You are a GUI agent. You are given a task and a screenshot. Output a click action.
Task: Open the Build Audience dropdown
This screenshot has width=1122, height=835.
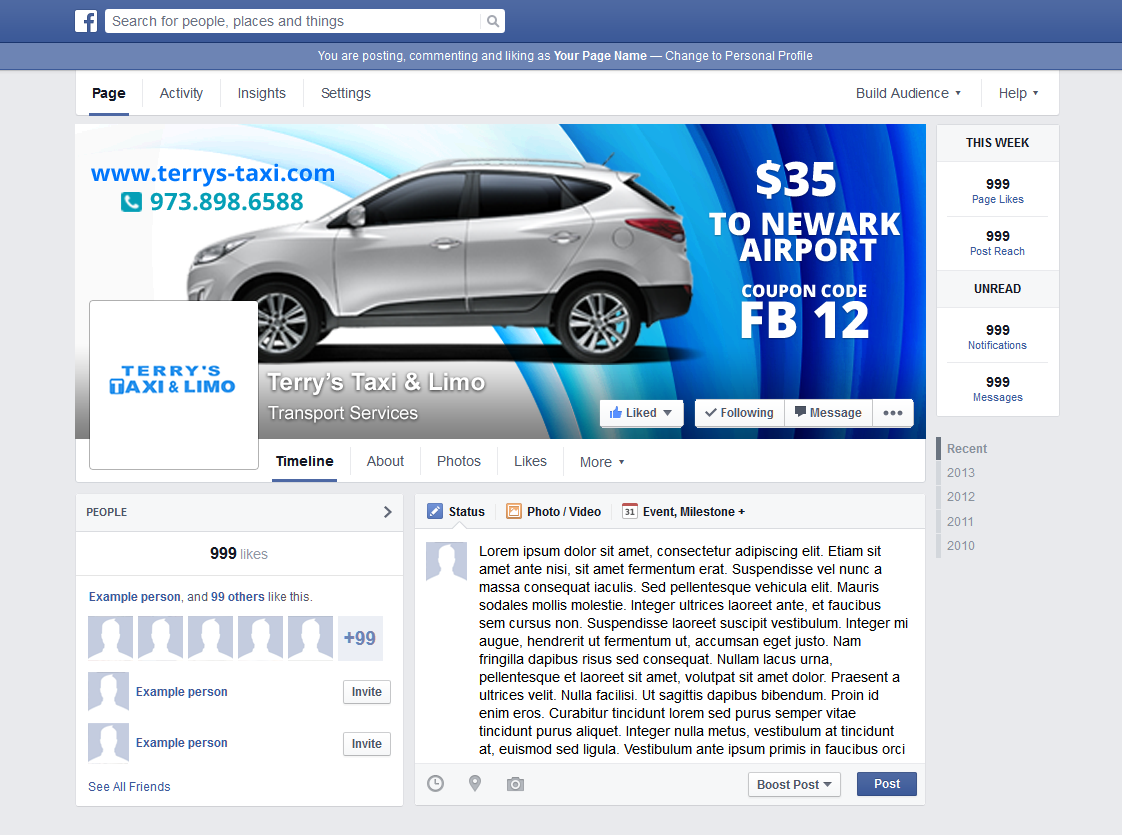coord(907,92)
